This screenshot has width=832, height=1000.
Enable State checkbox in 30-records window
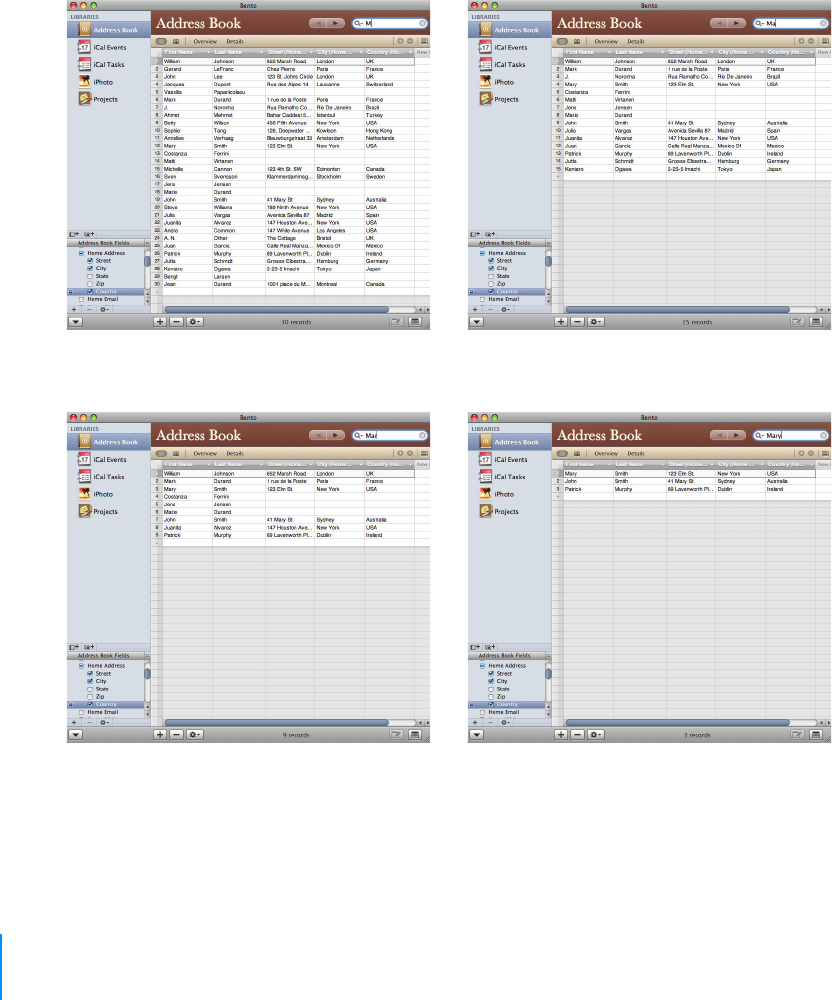(x=90, y=276)
